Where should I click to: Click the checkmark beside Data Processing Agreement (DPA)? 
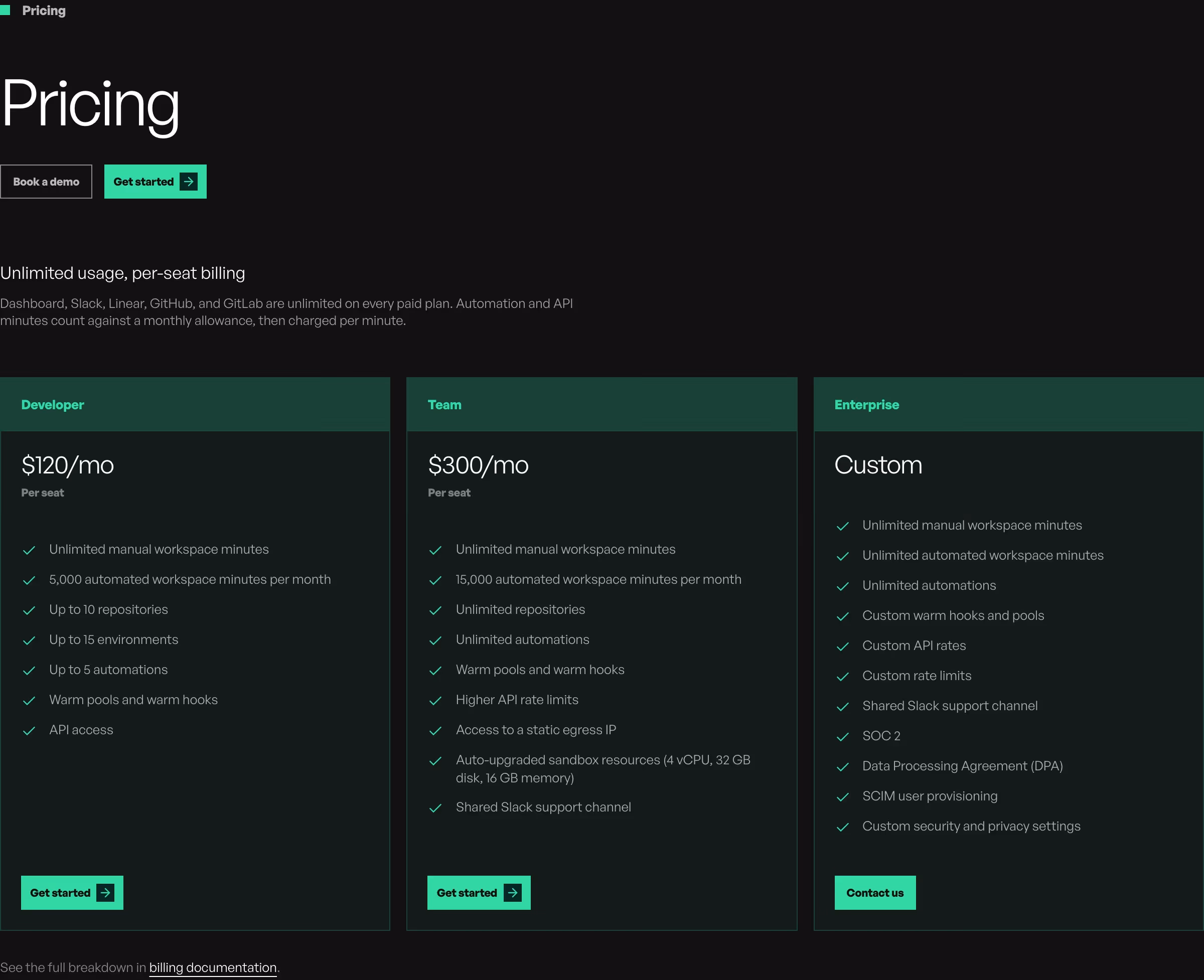tap(843, 767)
